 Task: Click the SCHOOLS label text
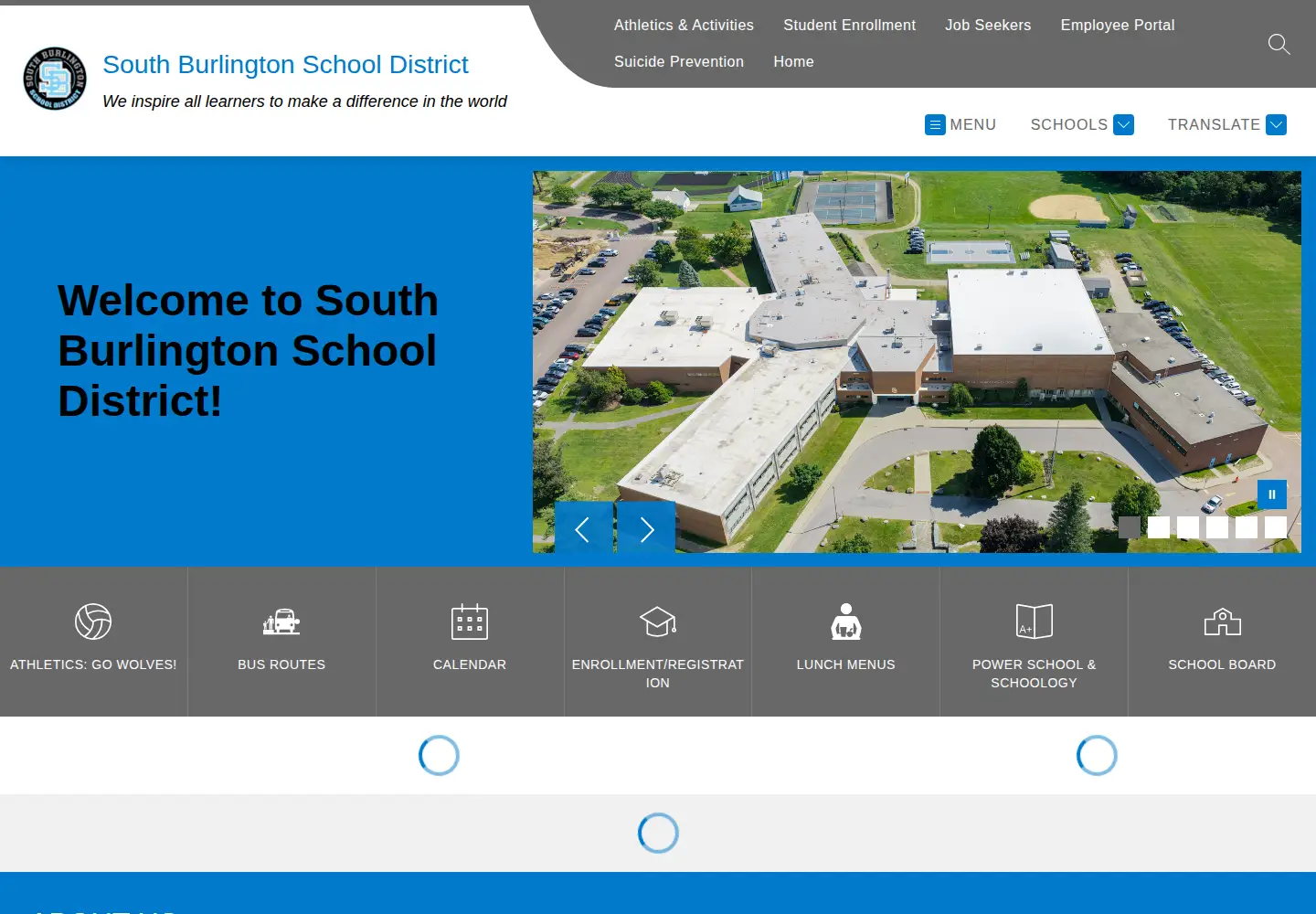tap(1069, 124)
